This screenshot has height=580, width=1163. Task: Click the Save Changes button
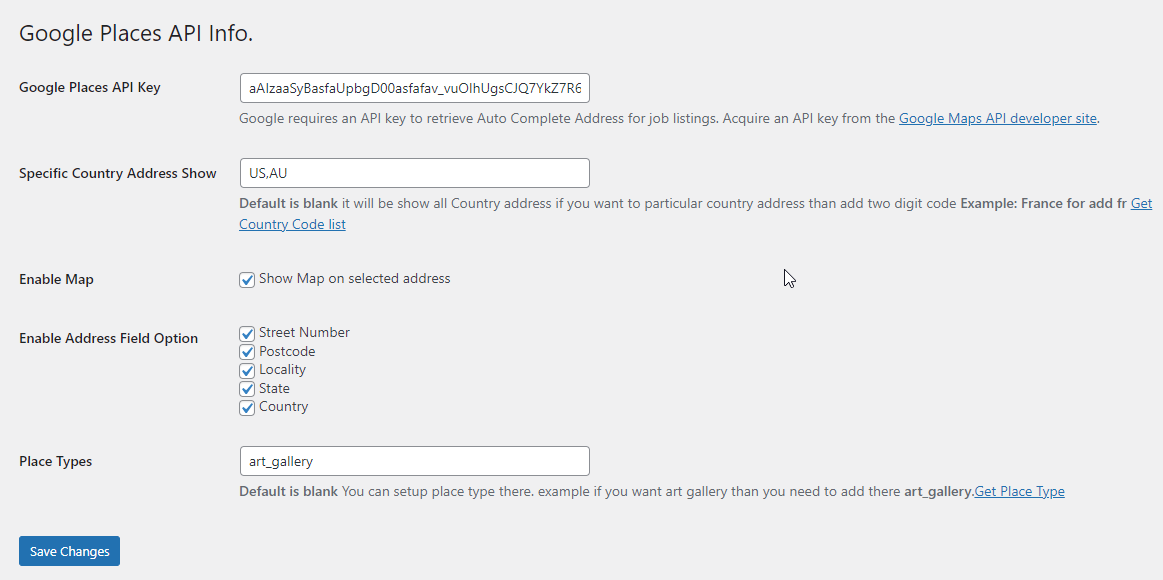68,551
